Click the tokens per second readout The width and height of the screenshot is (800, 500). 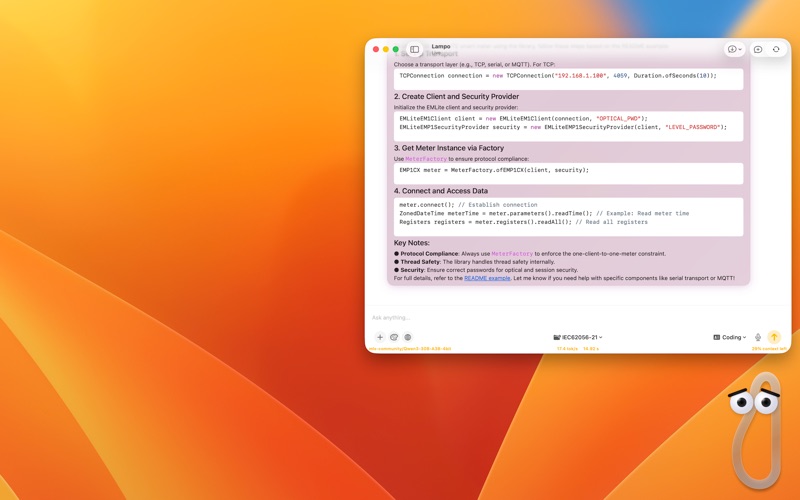click(x=567, y=349)
